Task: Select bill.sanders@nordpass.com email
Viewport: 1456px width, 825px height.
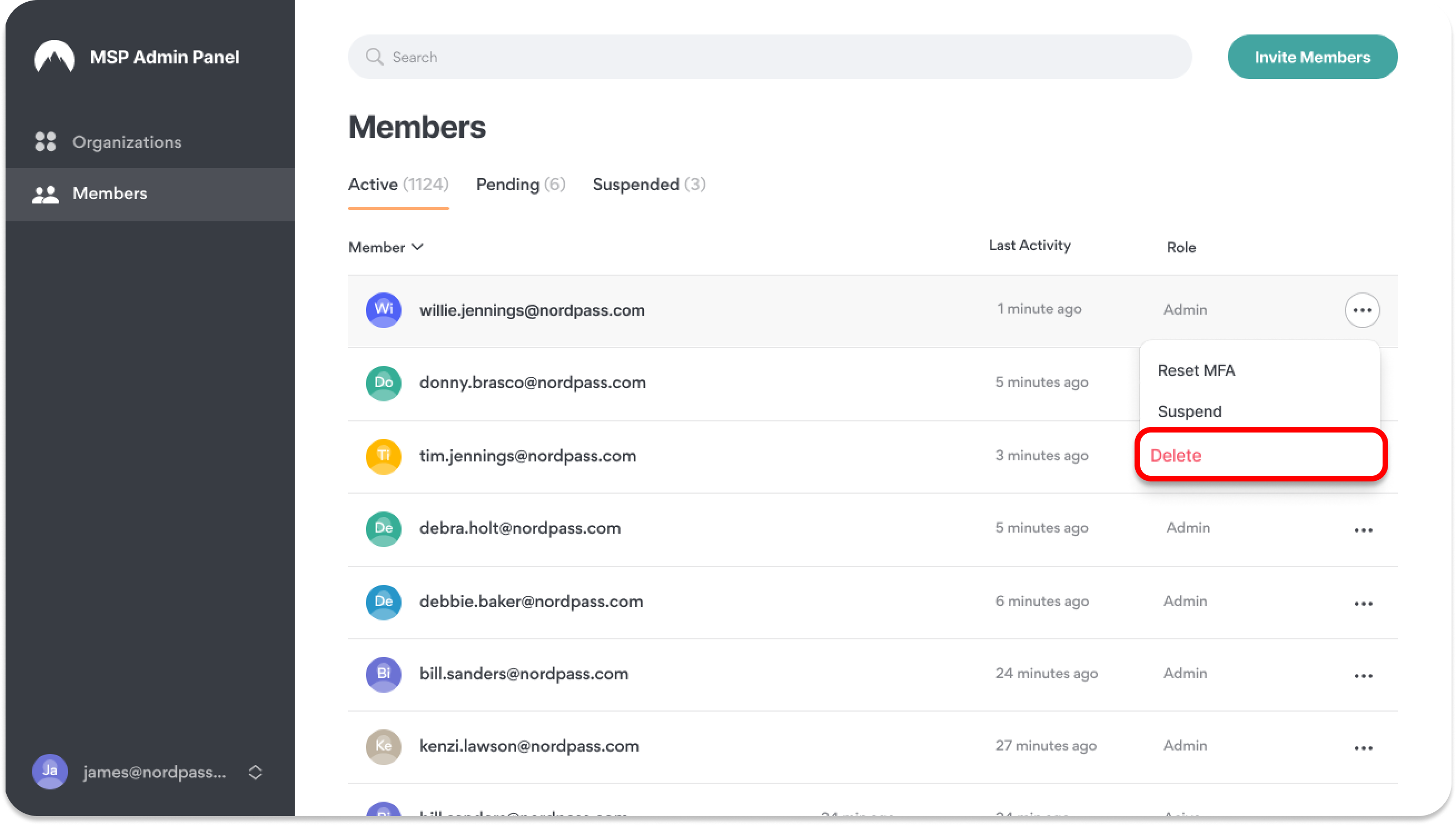Action: (x=524, y=674)
